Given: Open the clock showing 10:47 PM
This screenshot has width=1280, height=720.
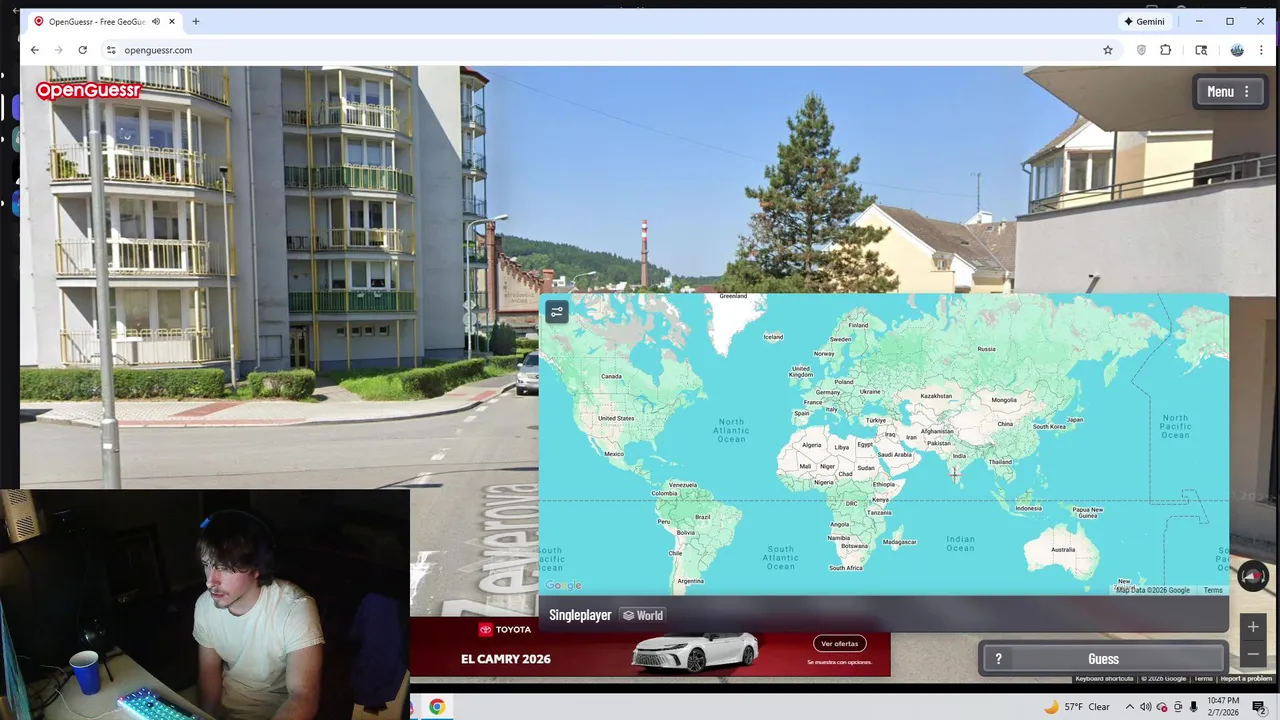Looking at the screenshot, I should 1223,706.
